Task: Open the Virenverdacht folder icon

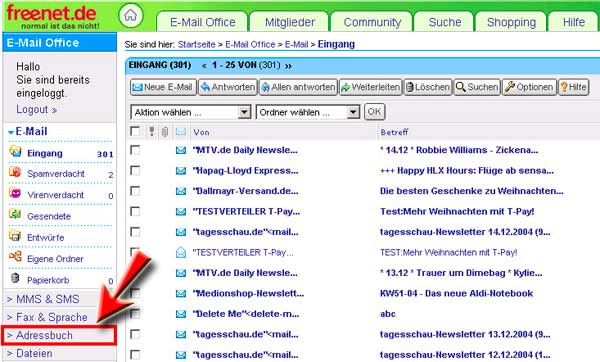Action: click(15, 193)
